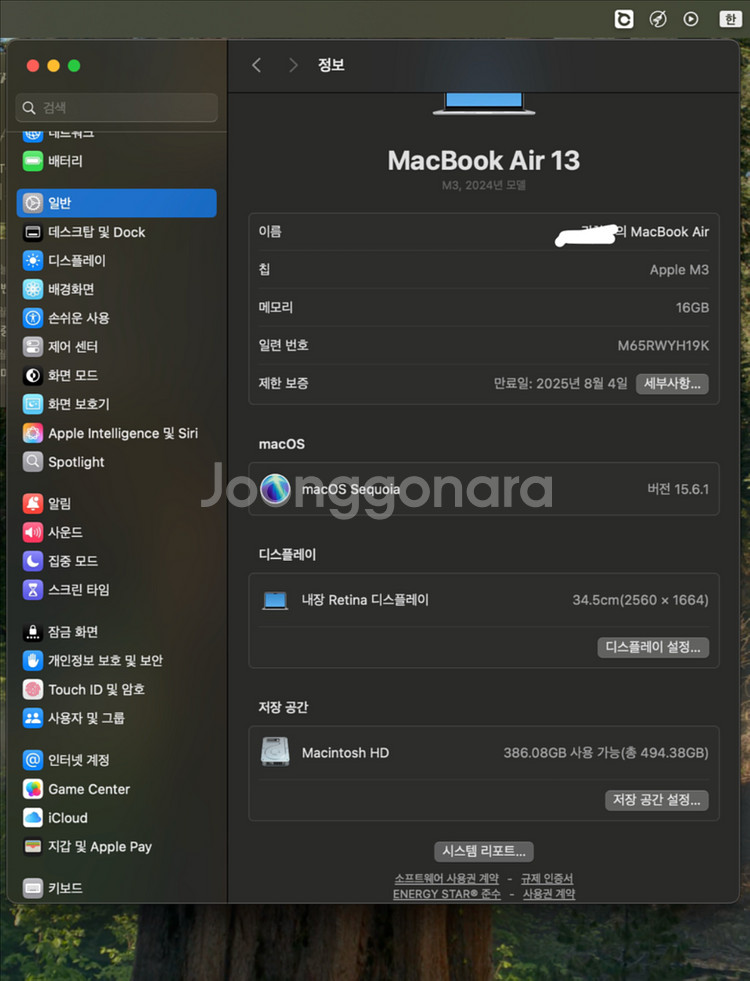Click the 검색 search field
The height and width of the screenshot is (981, 750).
pyautogui.click(x=117, y=108)
